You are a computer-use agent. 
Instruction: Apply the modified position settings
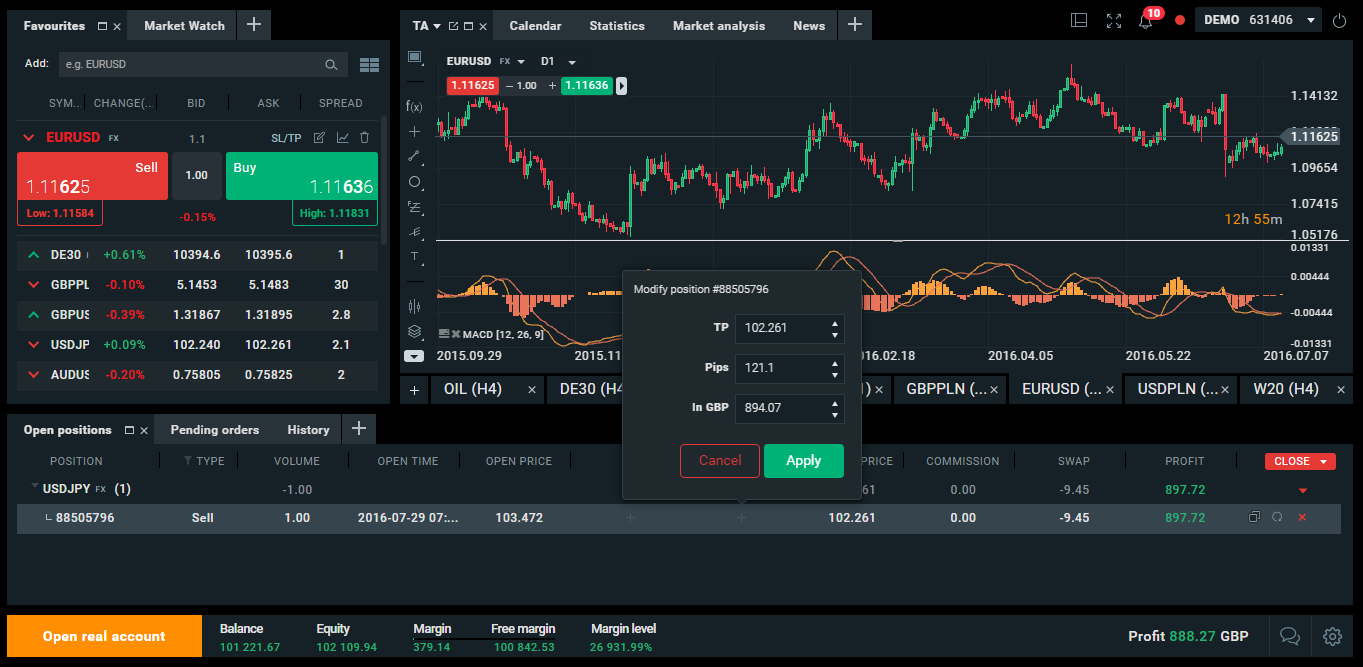coord(803,461)
